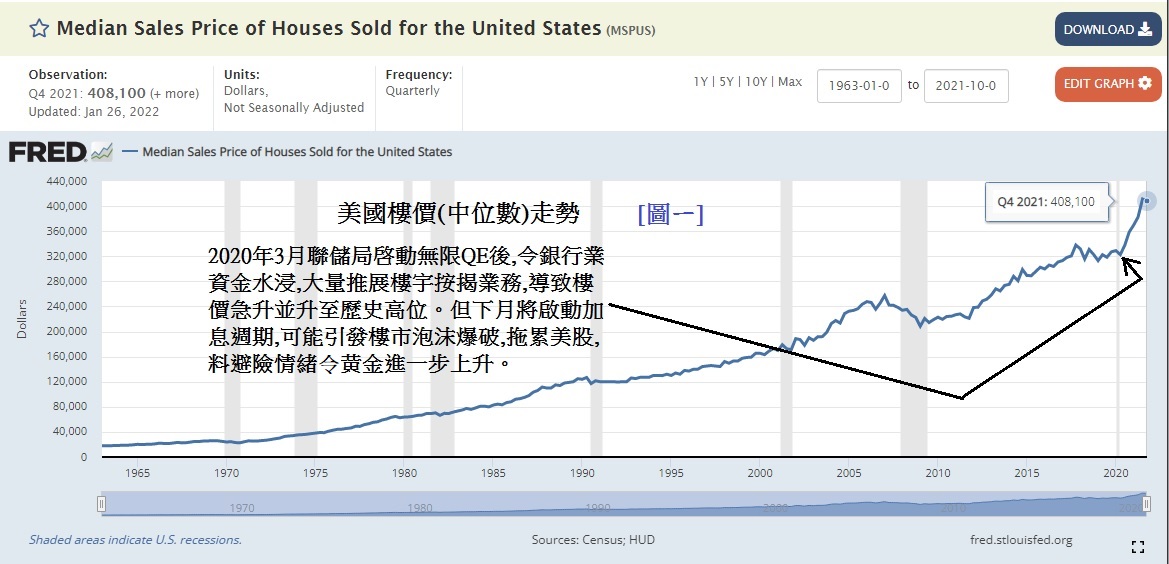
Task: Click the favorite star beside the title
Action: click(39, 28)
